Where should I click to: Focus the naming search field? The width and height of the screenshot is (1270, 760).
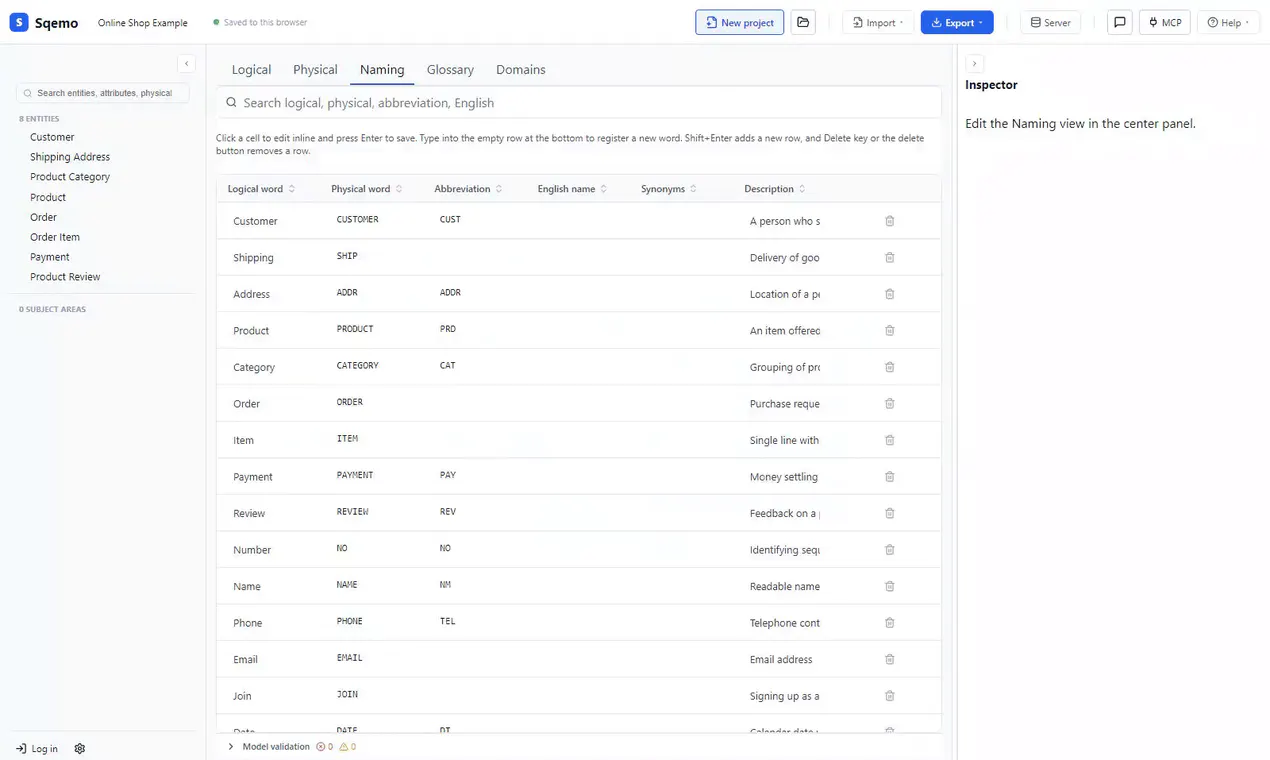(x=579, y=102)
